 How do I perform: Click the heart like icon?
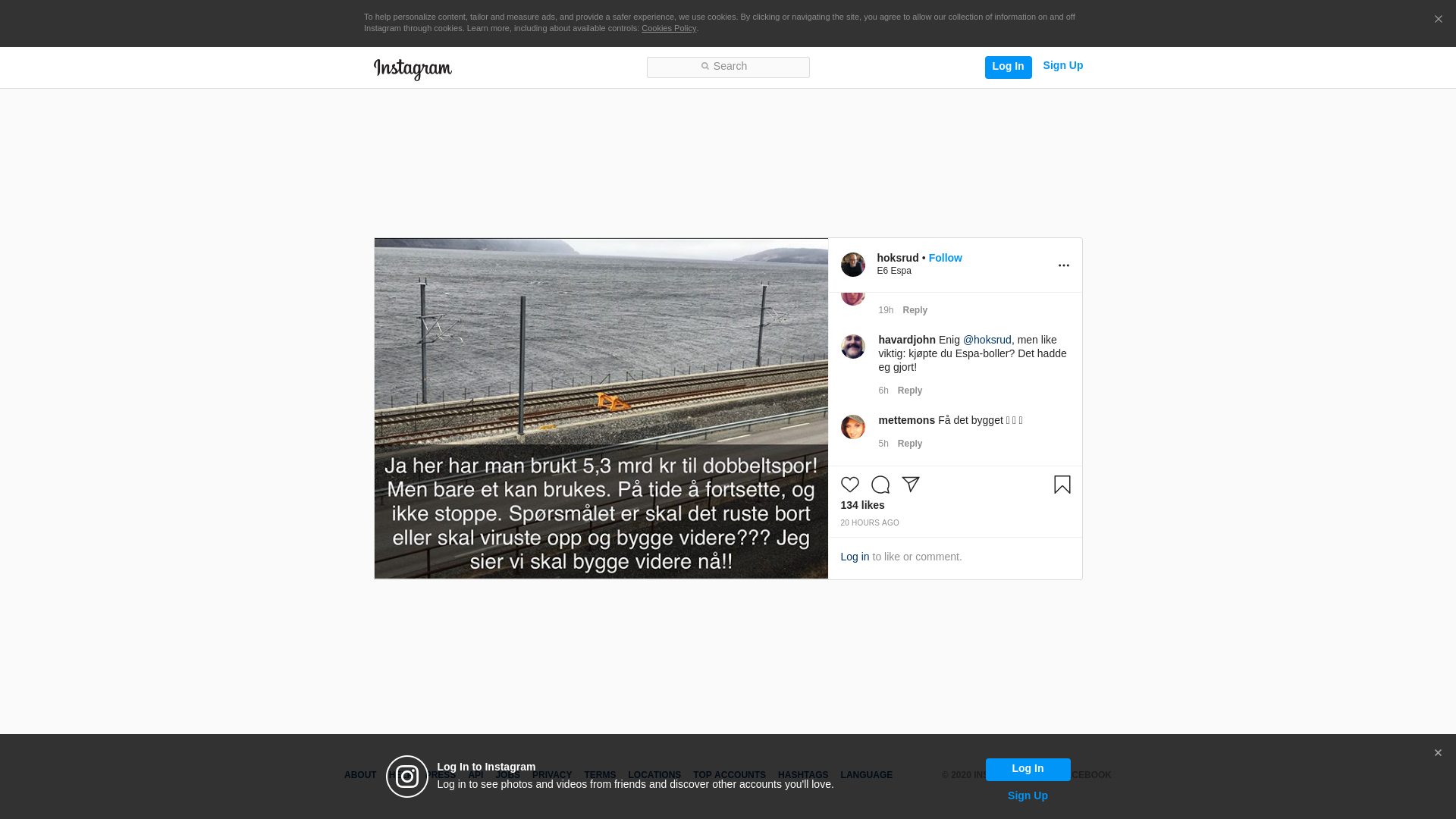[849, 485]
